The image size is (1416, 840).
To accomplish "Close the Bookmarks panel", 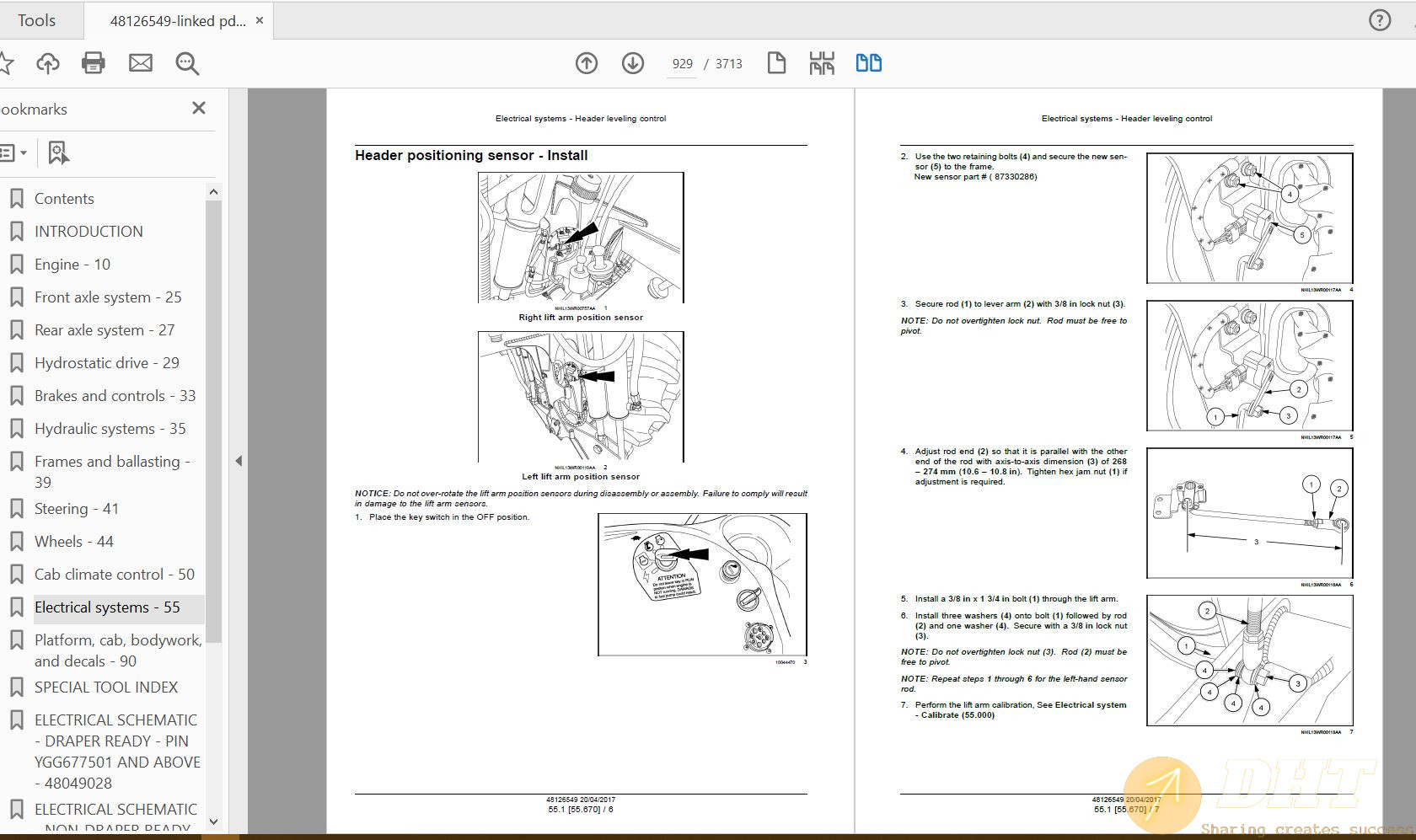I will click(x=199, y=108).
